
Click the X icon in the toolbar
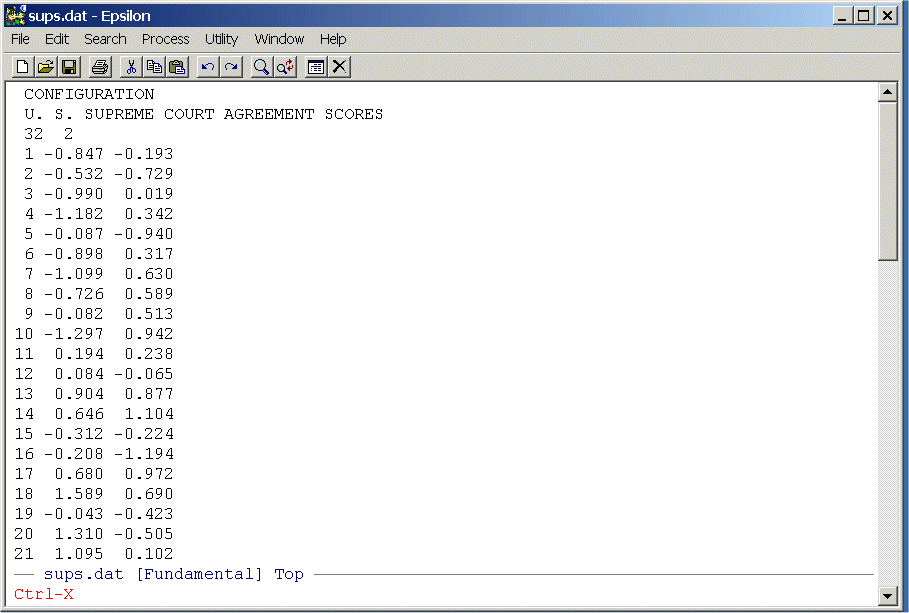[x=340, y=67]
